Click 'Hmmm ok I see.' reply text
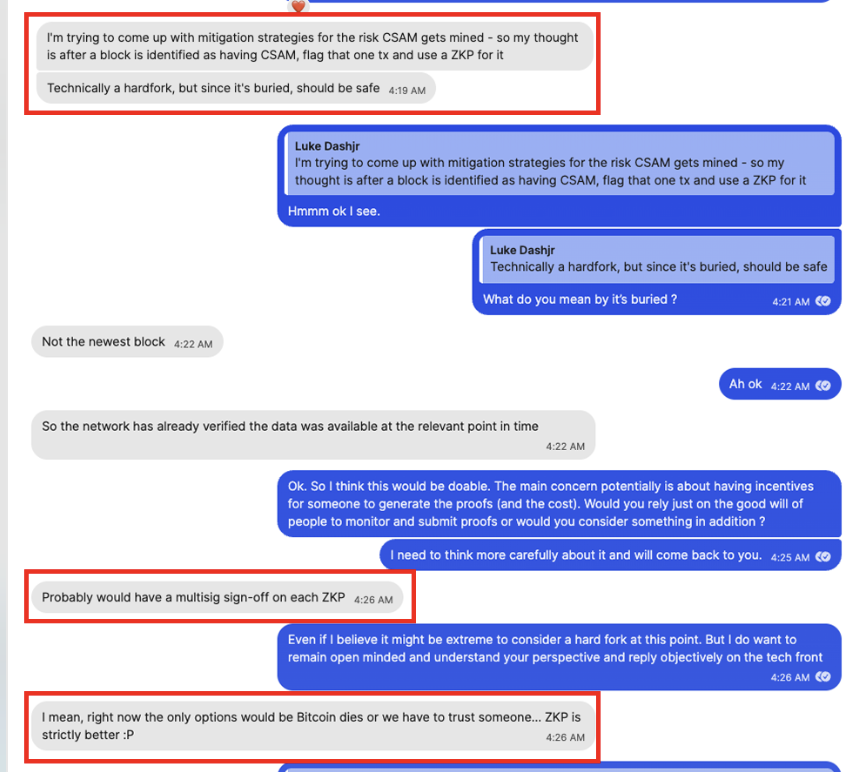Screen dimensions: 854x772 (334, 211)
